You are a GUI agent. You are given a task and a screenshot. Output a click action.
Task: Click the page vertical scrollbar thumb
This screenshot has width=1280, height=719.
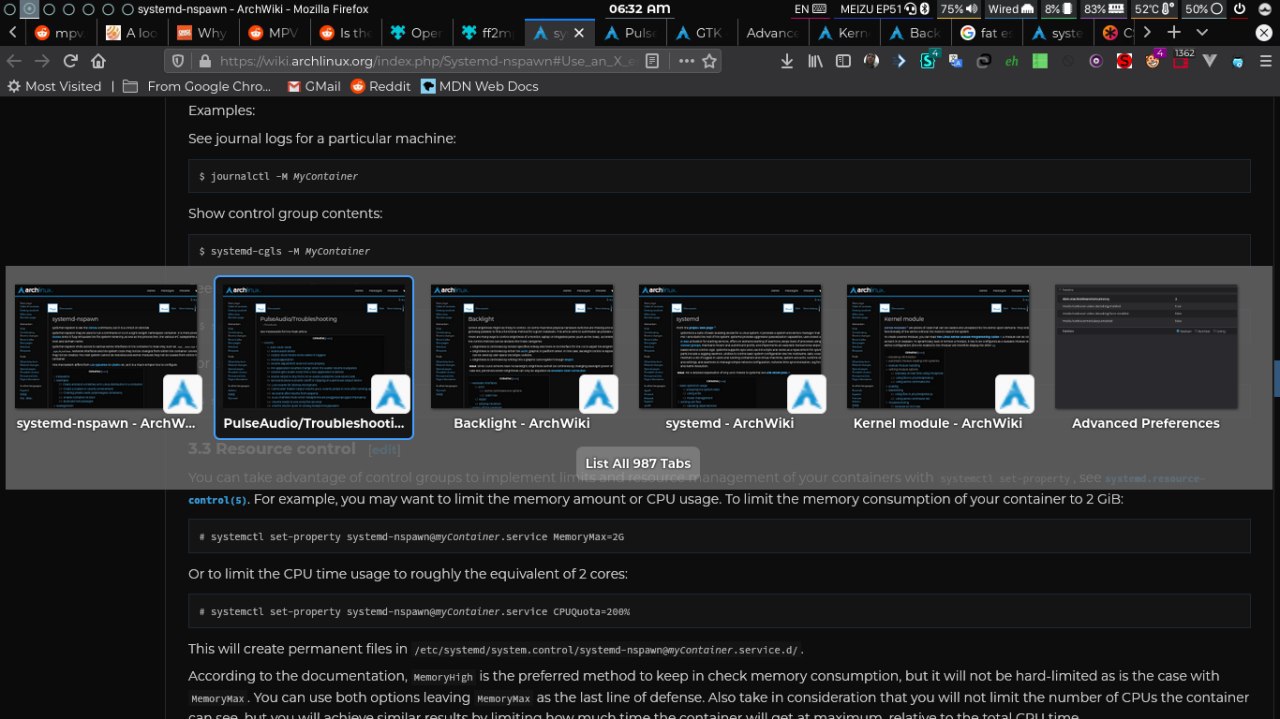pos(1275,378)
